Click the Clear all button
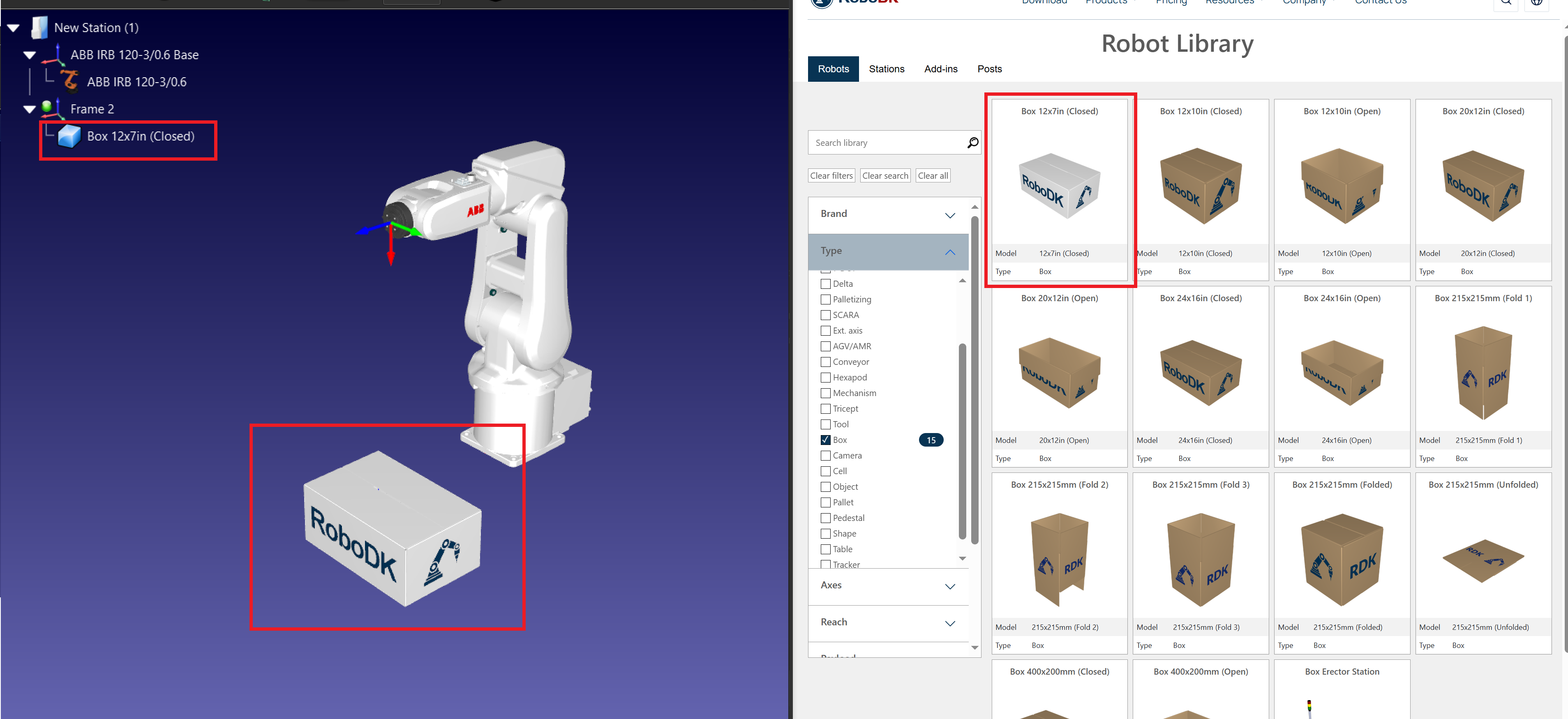This screenshot has width=1568, height=719. coord(933,175)
